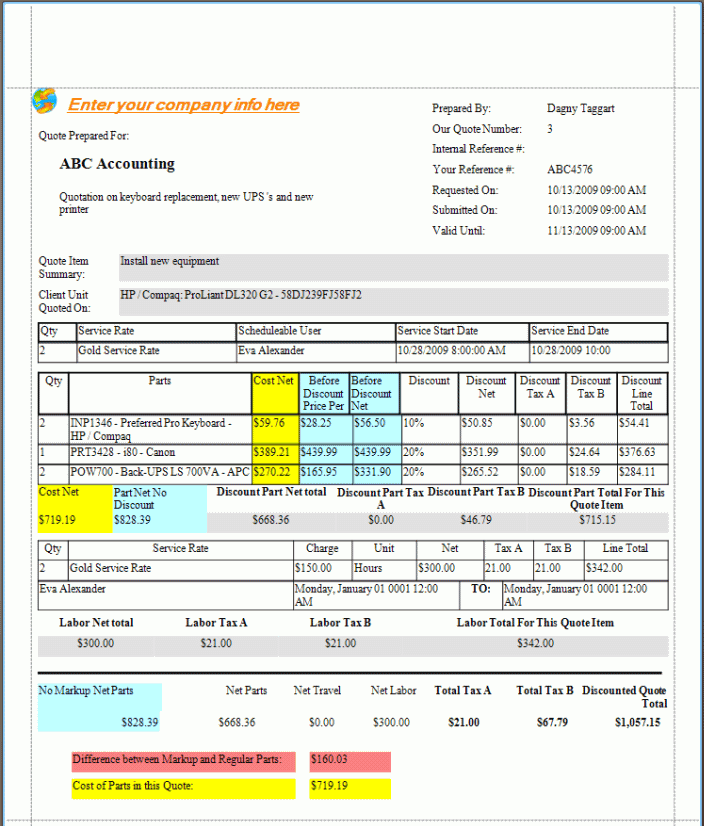Click the globe logo icon beside company title
This screenshot has height=826, width=704.
(x=44, y=100)
